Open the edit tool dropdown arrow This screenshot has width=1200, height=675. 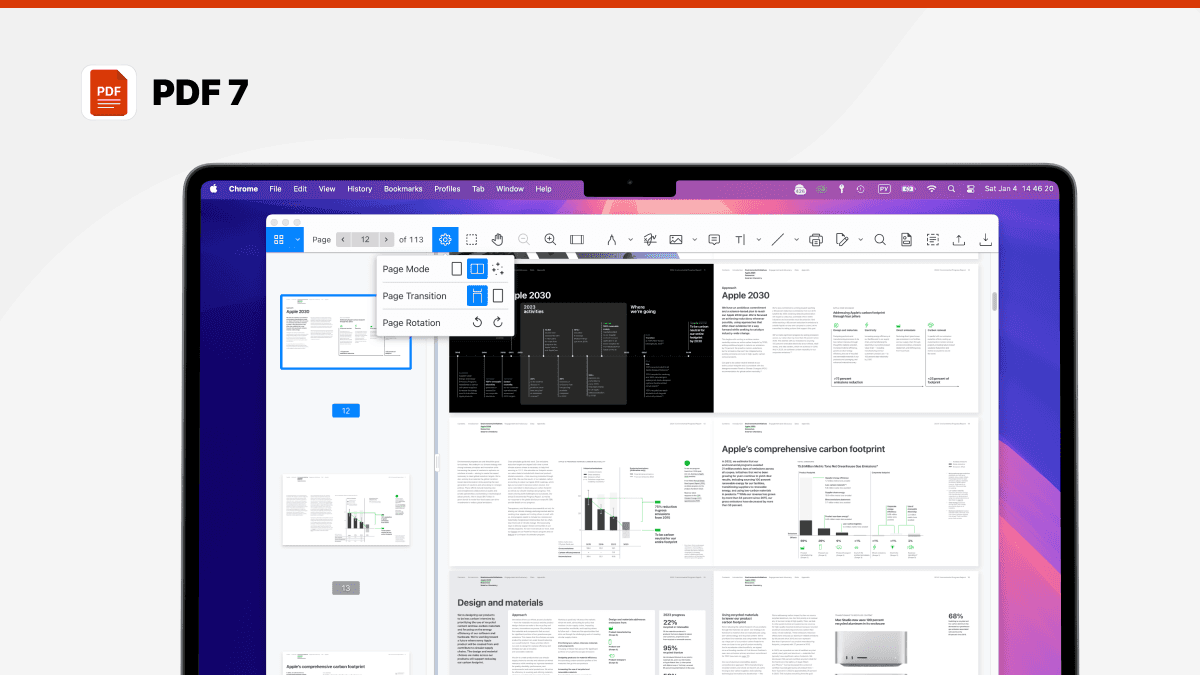pos(859,240)
